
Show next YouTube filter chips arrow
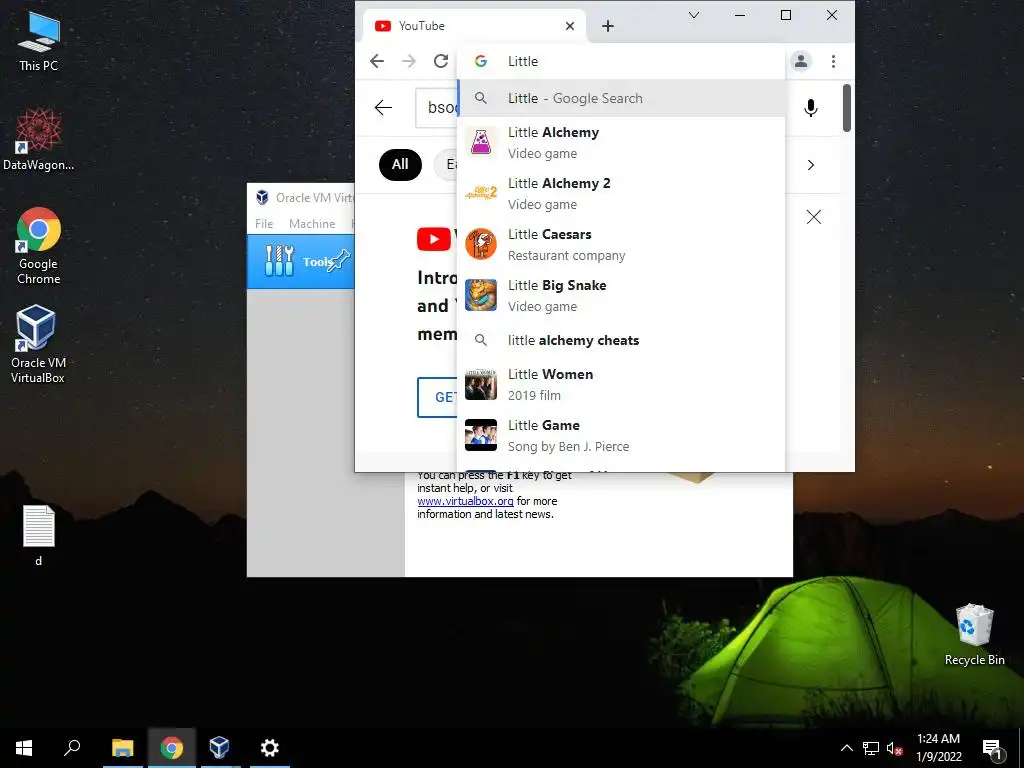tap(810, 165)
